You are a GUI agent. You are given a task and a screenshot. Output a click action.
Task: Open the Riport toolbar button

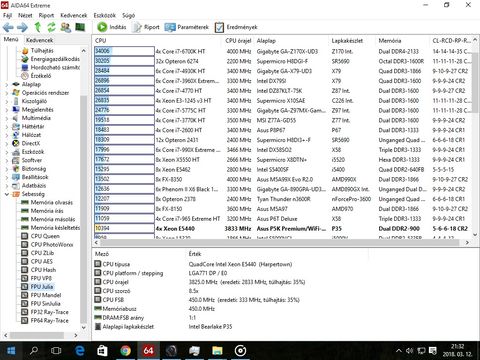pos(146,27)
